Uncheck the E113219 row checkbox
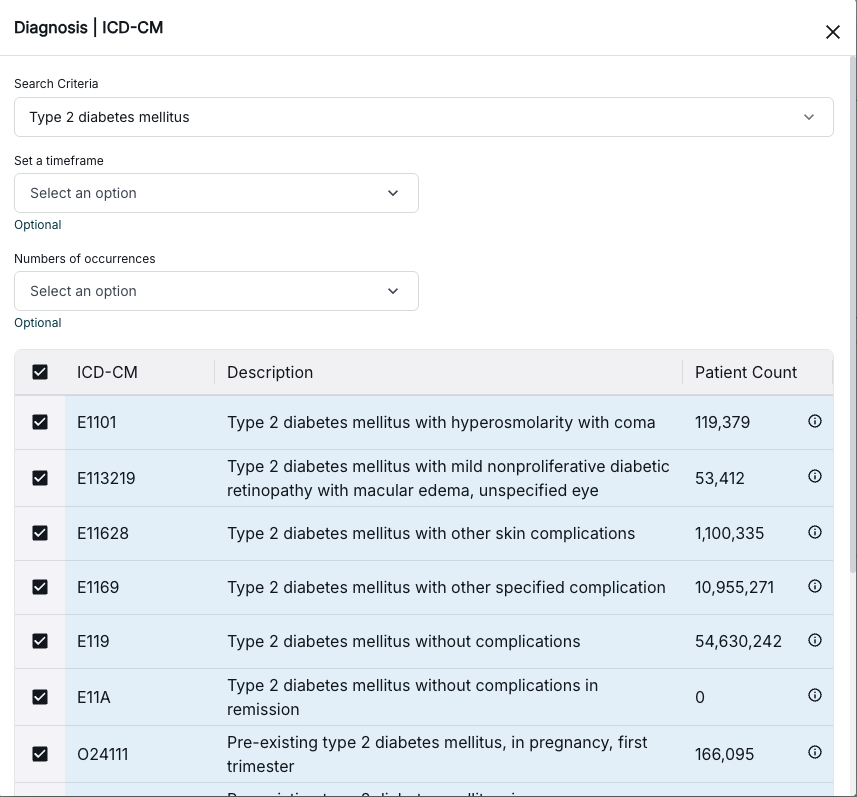Viewport: 857px width, 797px height. coord(40,478)
